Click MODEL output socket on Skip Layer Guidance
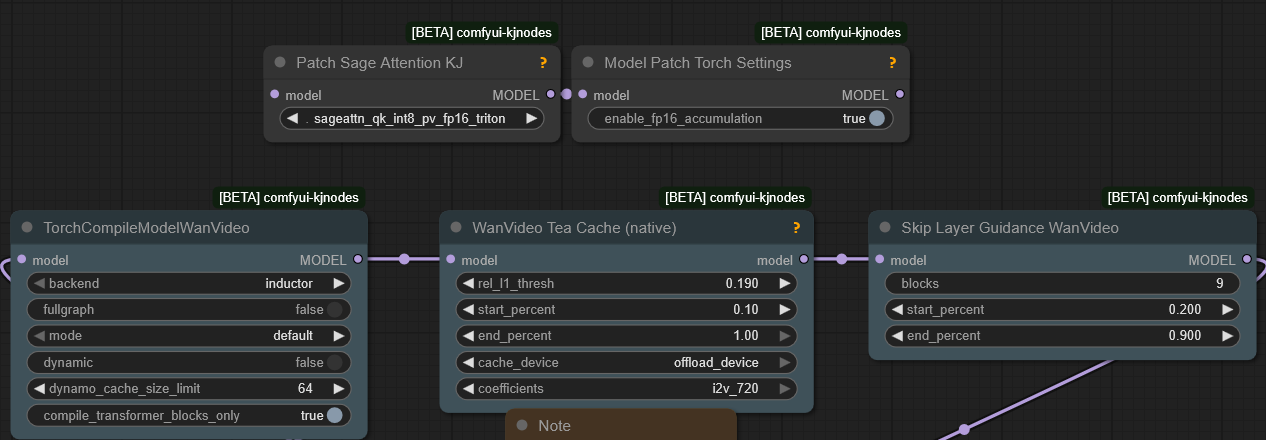This screenshot has width=1266, height=440. 1246,260
